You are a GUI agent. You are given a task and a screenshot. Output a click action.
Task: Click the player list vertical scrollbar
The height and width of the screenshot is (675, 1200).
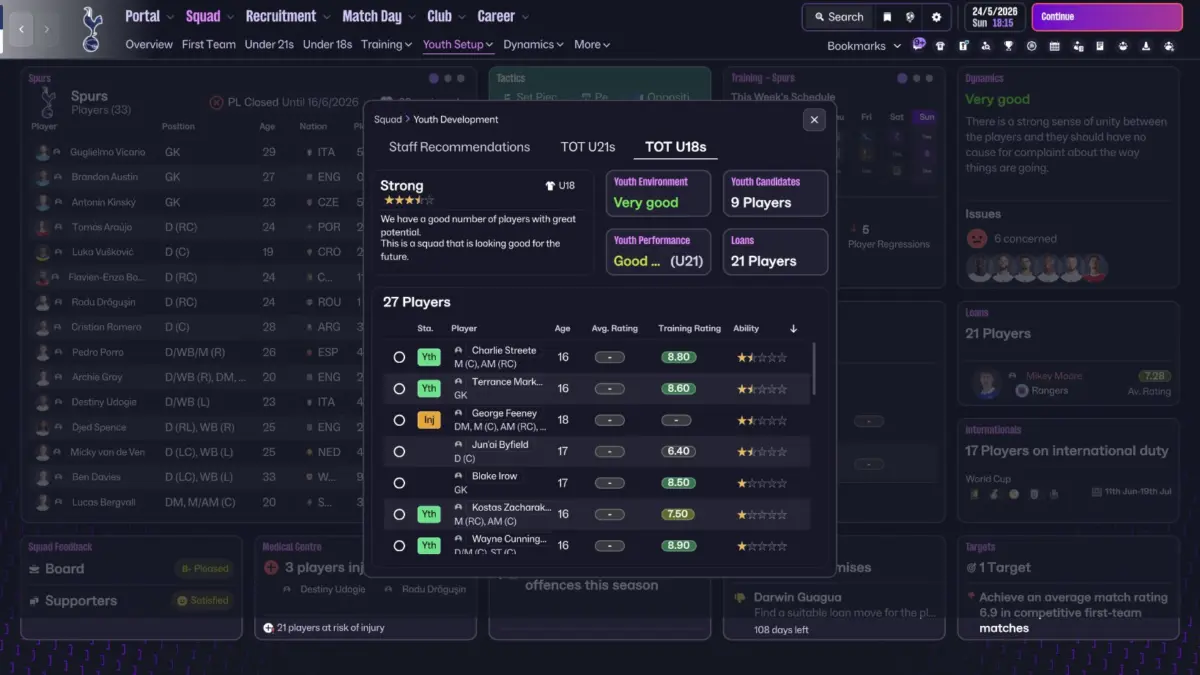tap(814, 368)
